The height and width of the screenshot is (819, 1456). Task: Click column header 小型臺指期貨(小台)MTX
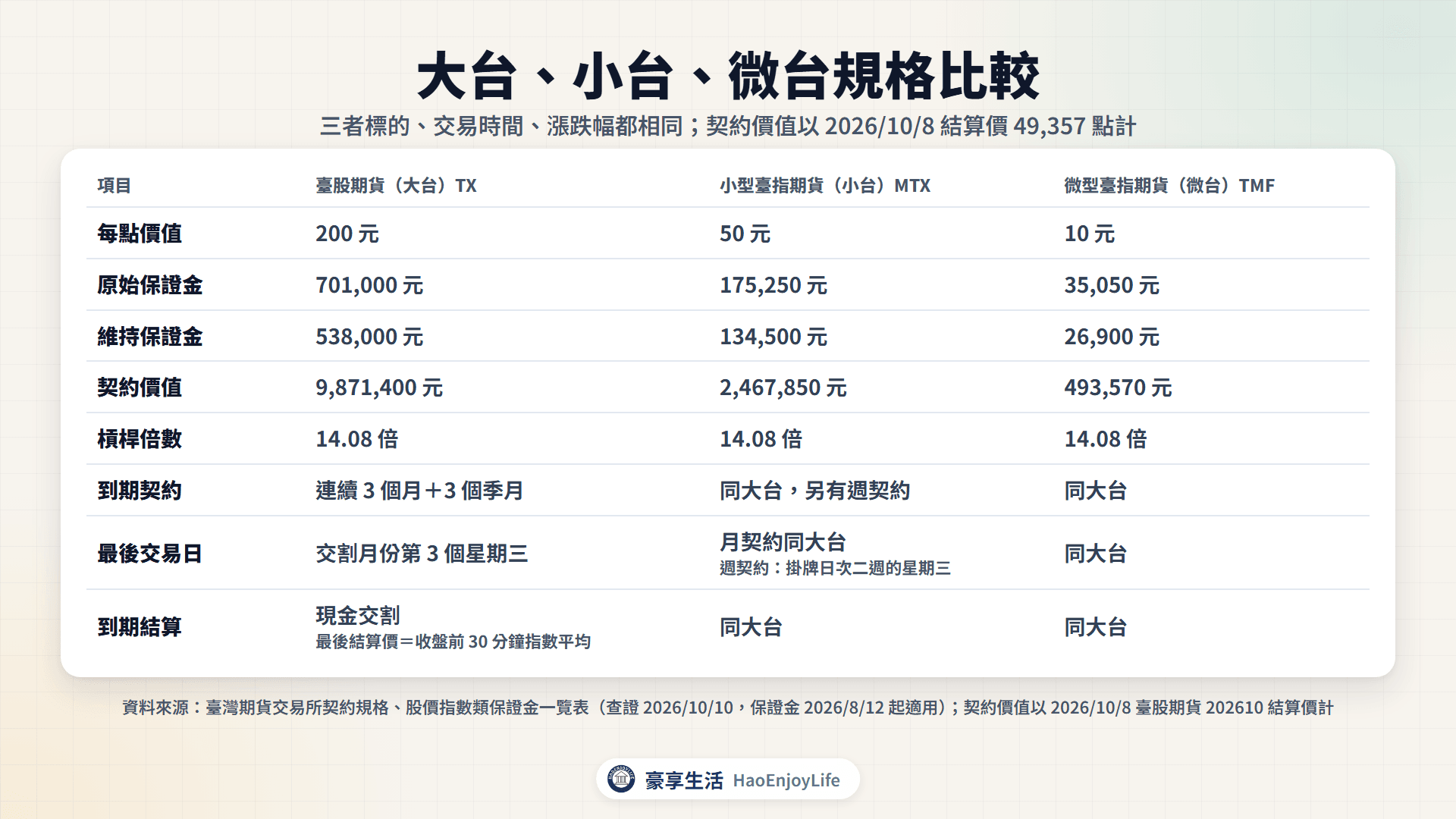point(825,186)
